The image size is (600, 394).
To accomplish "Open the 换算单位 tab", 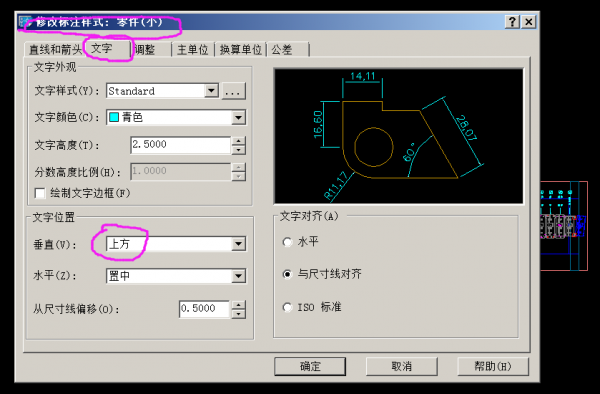I will (x=240, y=50).
